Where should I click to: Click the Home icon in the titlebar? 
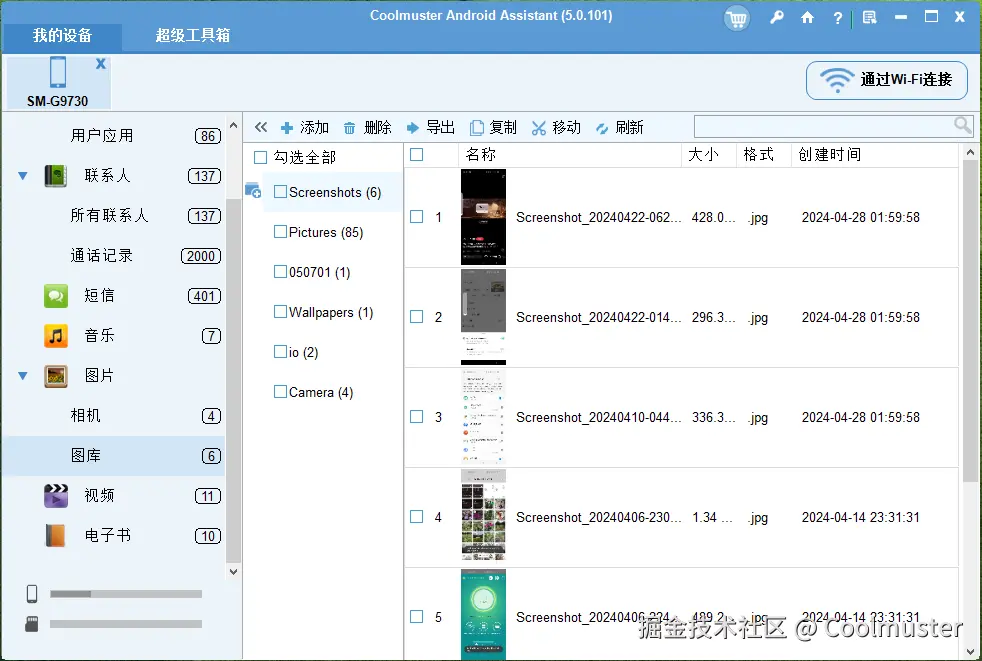tap(807, 17)
